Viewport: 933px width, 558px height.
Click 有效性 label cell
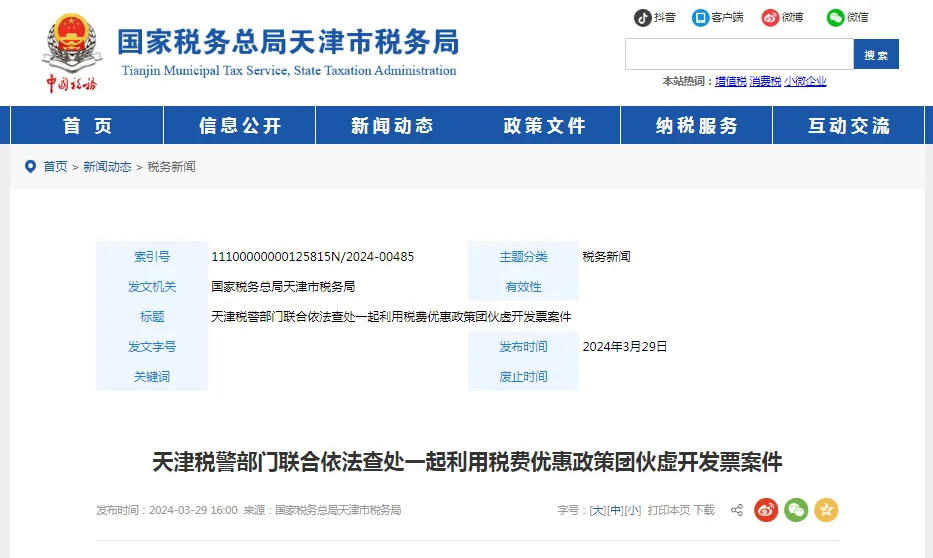coord(523,286)
